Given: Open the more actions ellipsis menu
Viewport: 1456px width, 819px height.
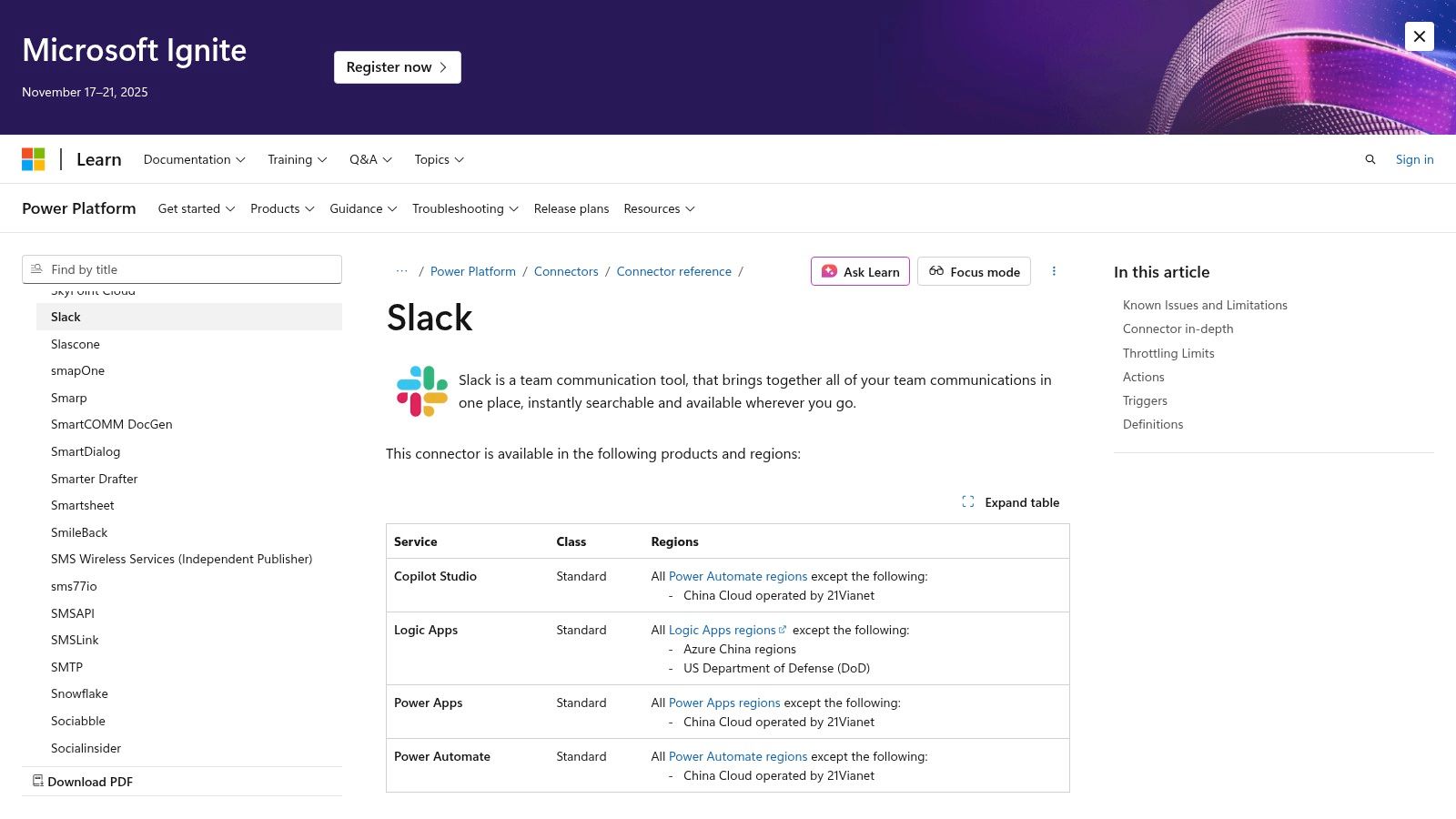Looking at the screenshot, I should coord(1054,271).
